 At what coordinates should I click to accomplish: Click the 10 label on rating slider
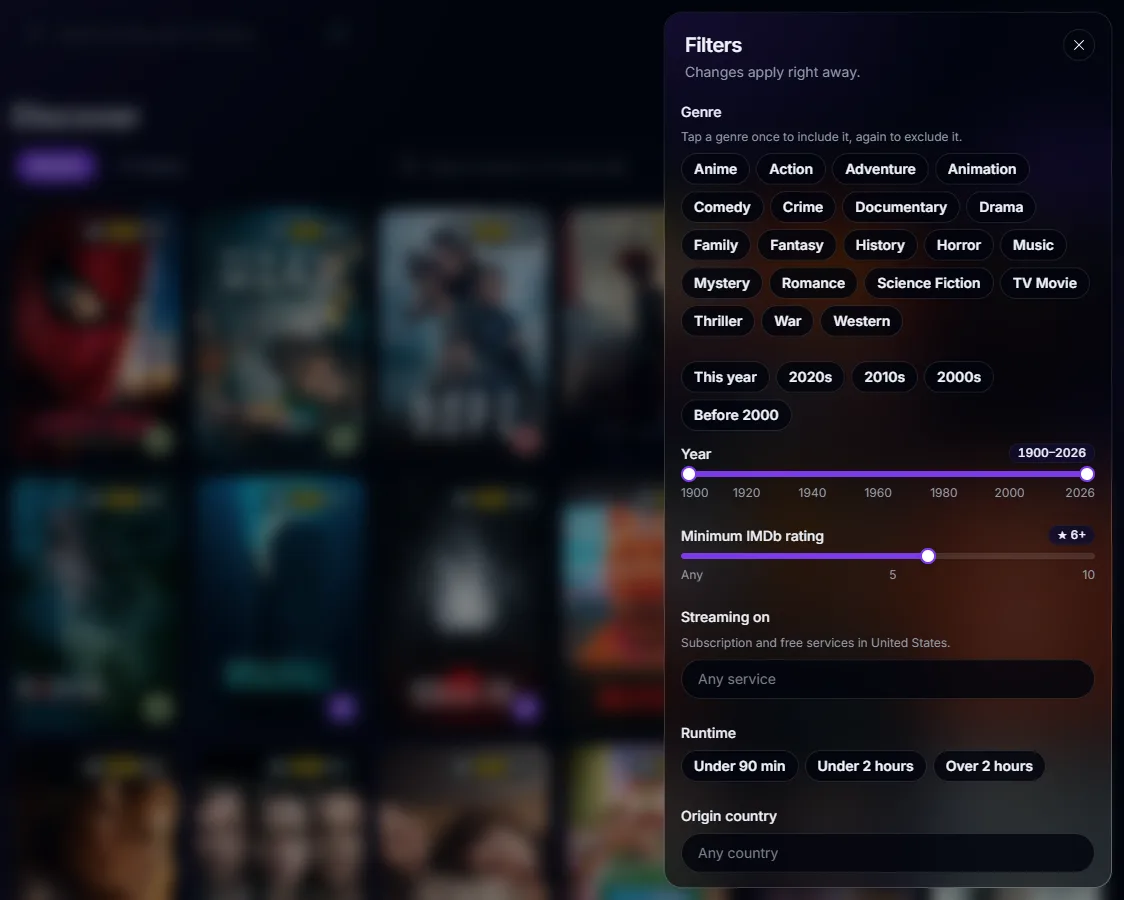coord(1088,575)
